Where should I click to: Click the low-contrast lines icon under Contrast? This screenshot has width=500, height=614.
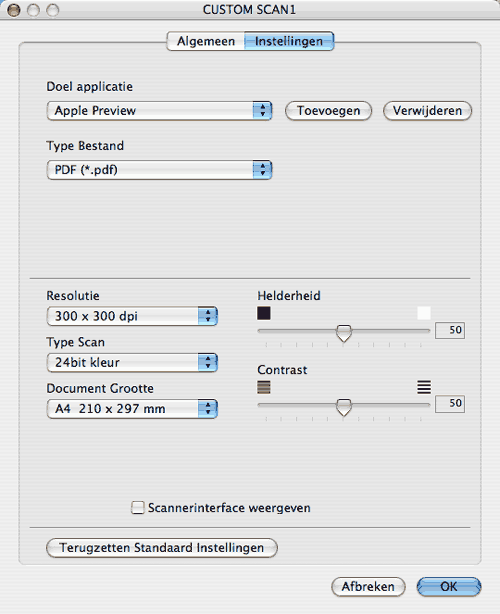coord(264,387)
